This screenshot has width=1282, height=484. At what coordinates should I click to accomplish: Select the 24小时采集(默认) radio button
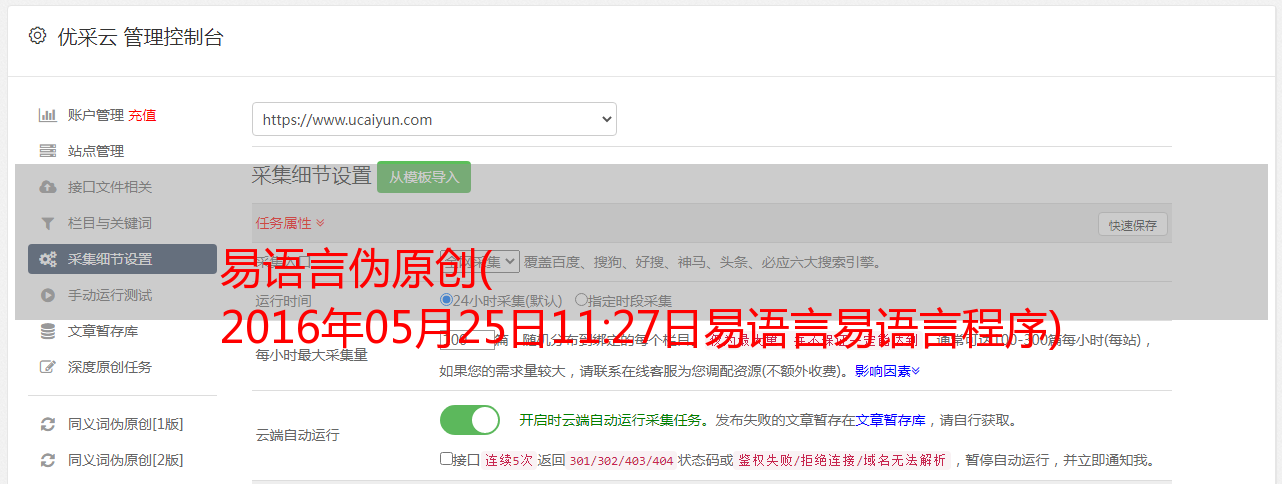click(446, 300)
